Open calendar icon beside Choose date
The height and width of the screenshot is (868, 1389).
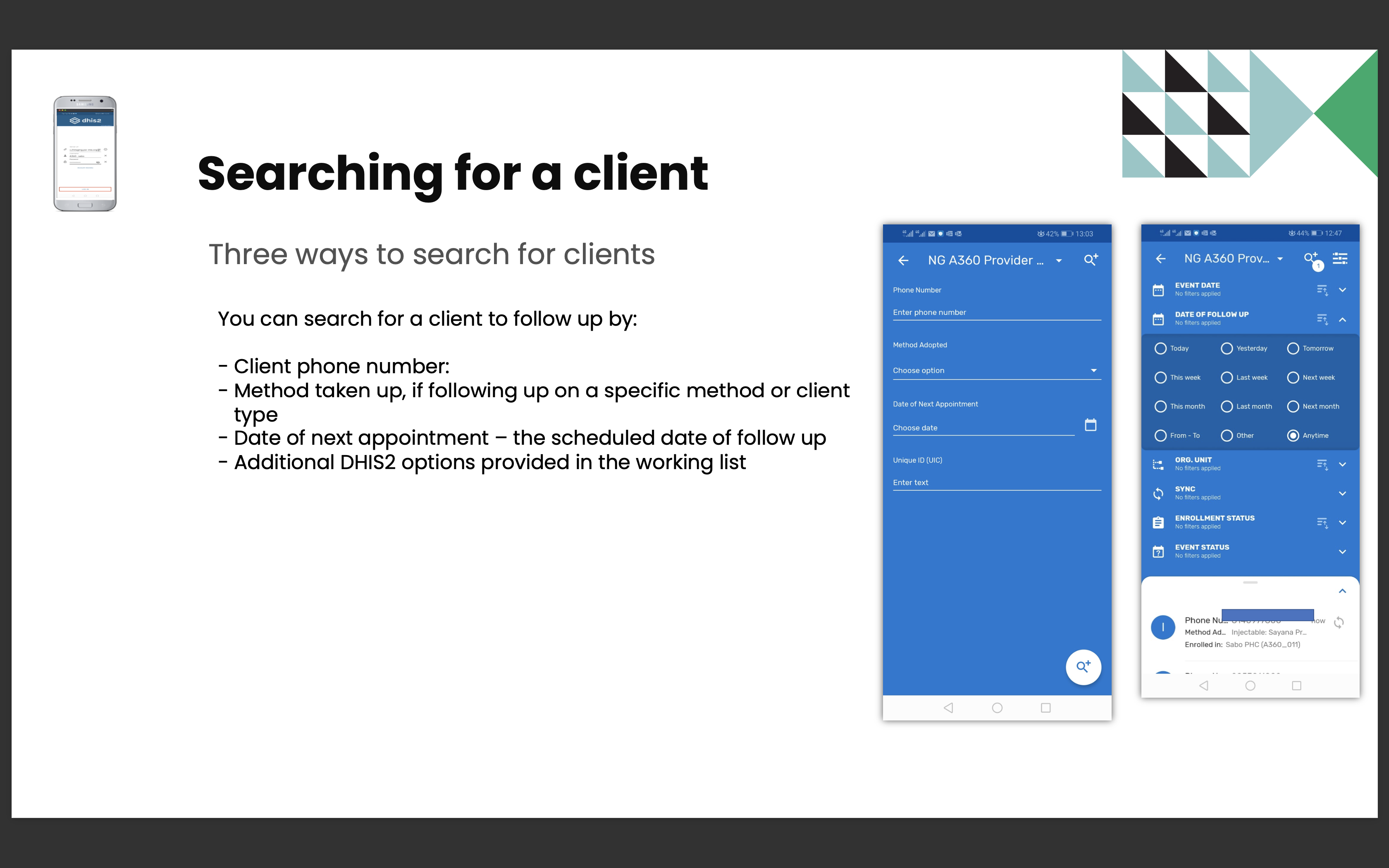coord(1091,425)
